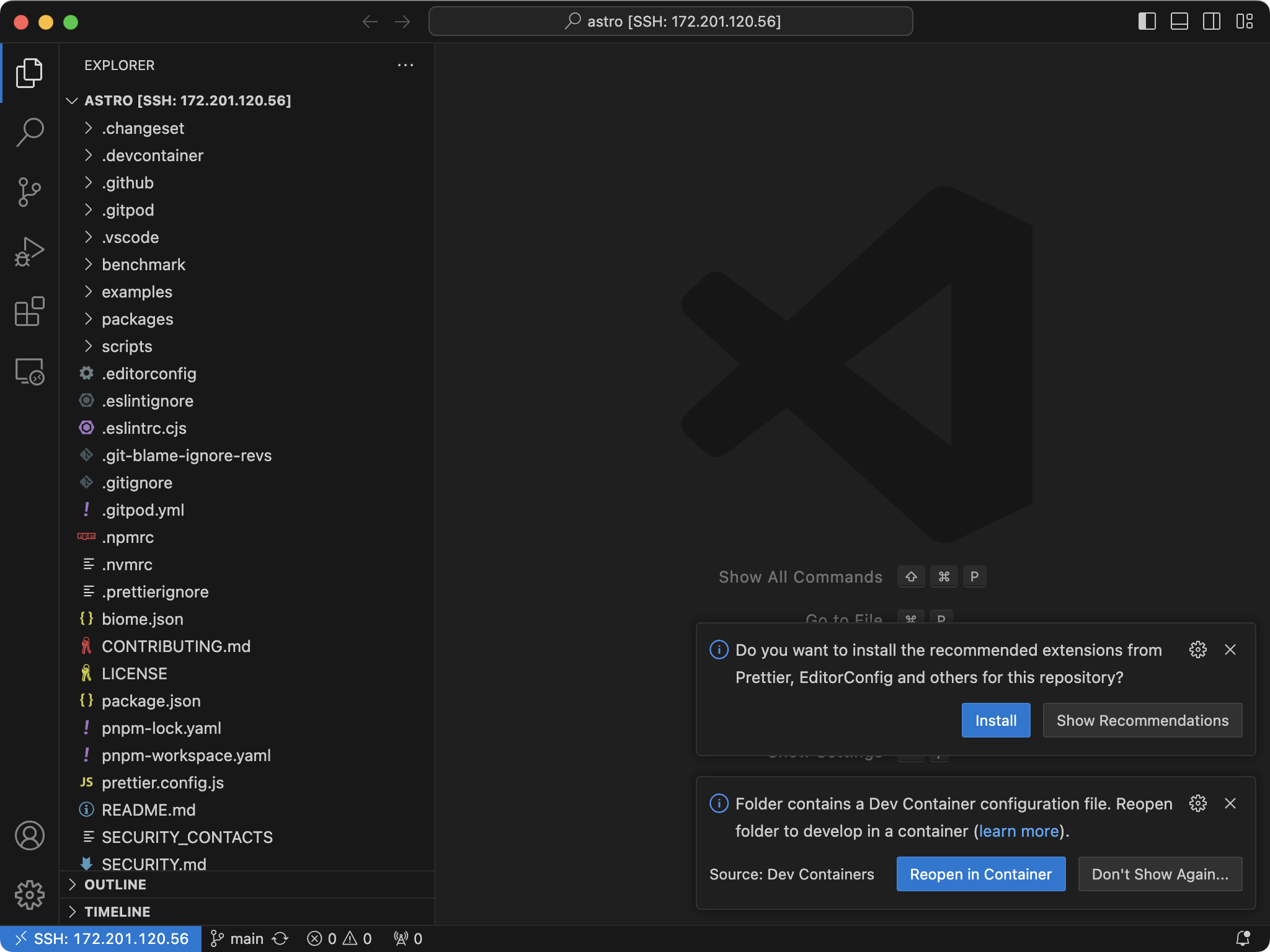Expand the scripts folder
This screenshot has height=952, width=1270.
[247, 346]
